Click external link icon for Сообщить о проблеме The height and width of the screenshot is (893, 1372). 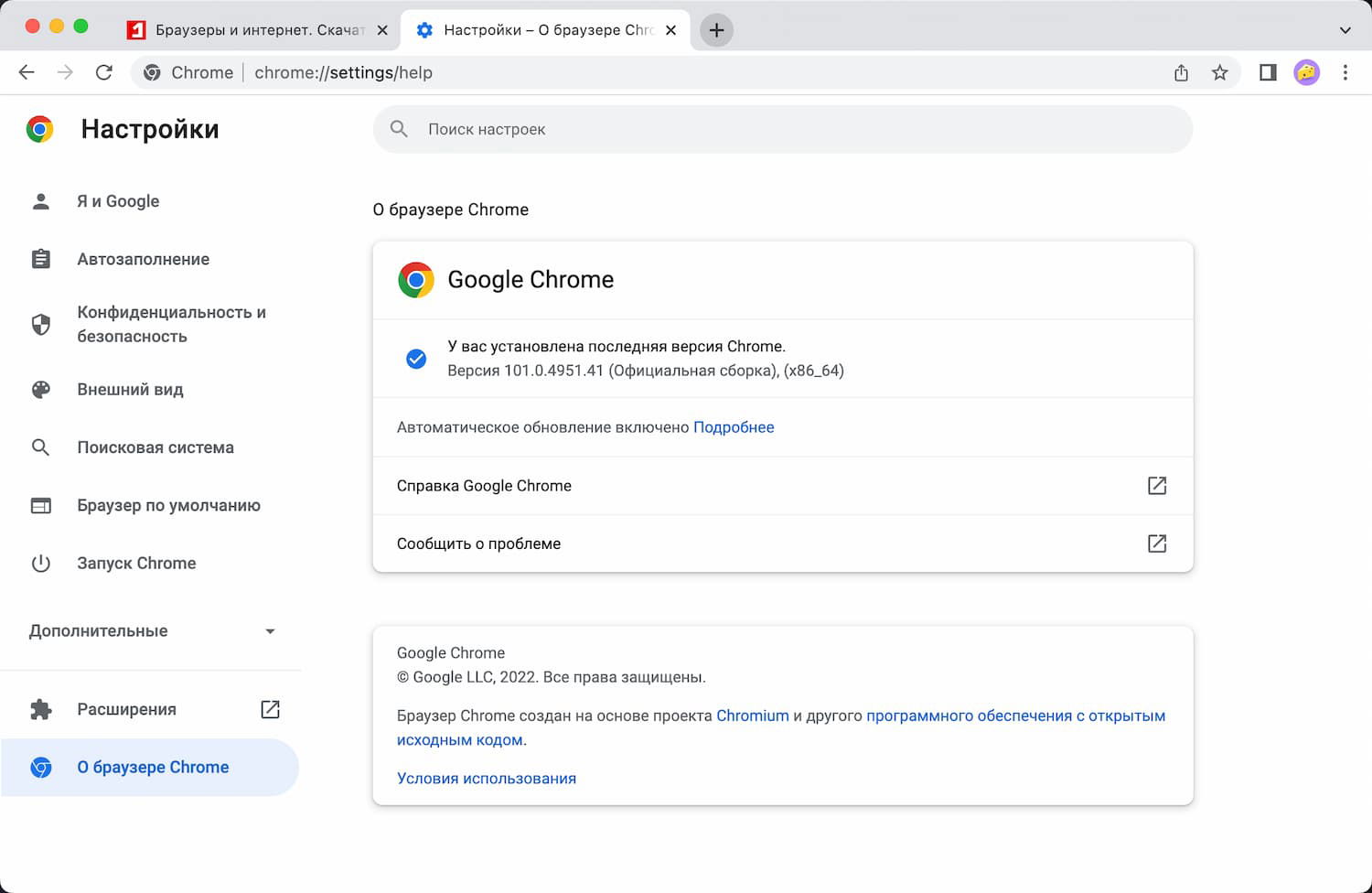coord(1156,543)
